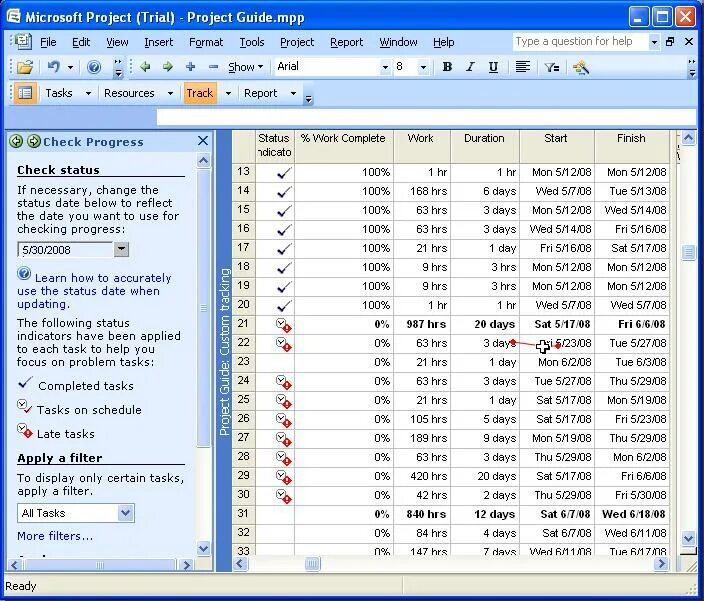Click the formula entry bar
Image resolution: width=704 pixels, height=601 pixels.
pos(426,118)
